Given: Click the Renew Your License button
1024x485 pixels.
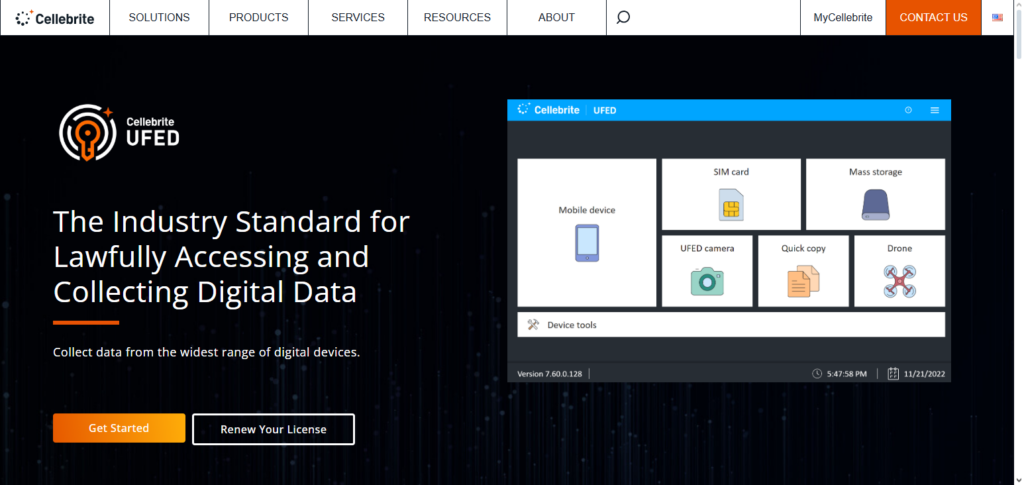Looking at the screenshot, I should [x=273, y=429].
